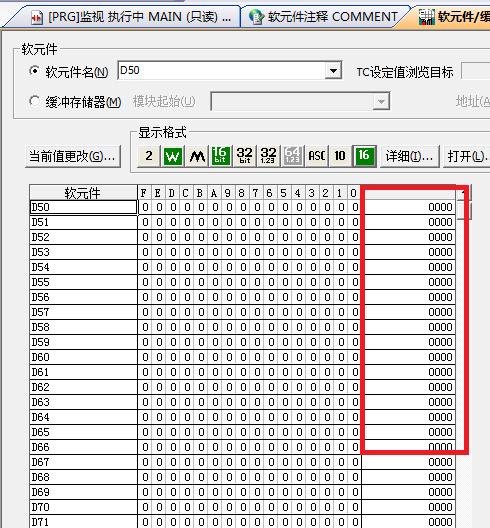
Task: Select binary display format icon 2
Action: click(x=149, y=156)
